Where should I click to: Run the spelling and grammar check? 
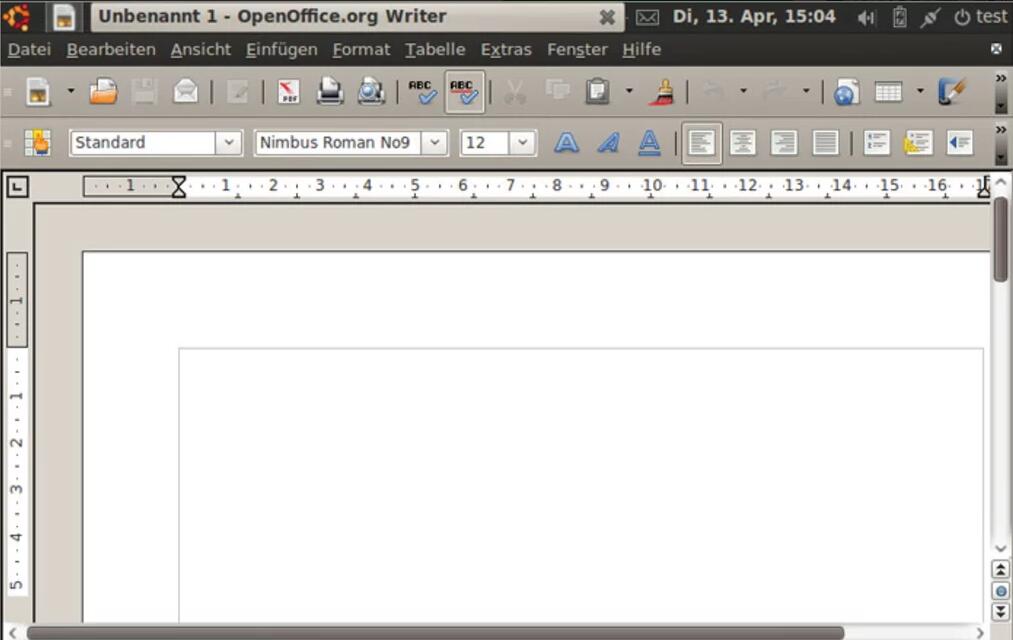coord(423,92)
